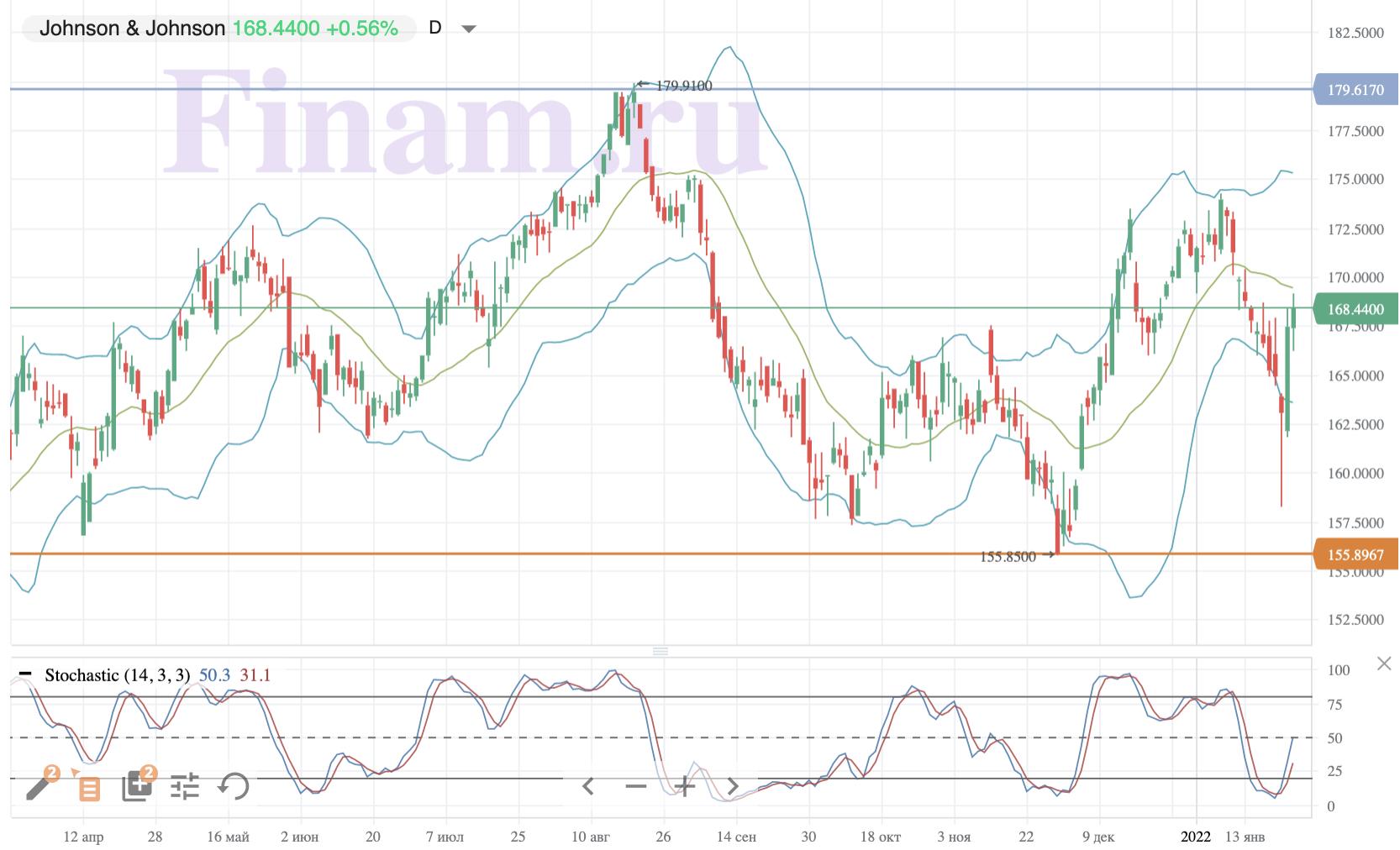Click the 12 апр date label
1400x850 pixels.
[83, 837]
